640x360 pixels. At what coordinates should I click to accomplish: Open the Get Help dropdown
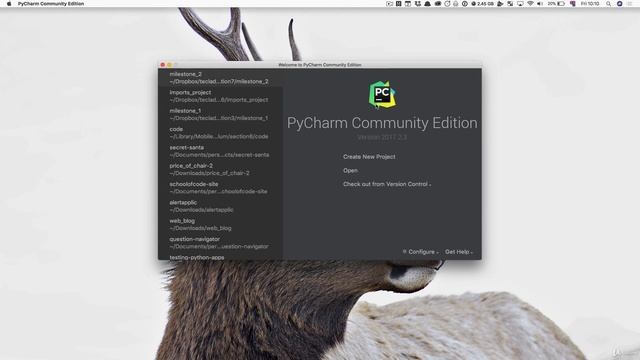[459, 252]
